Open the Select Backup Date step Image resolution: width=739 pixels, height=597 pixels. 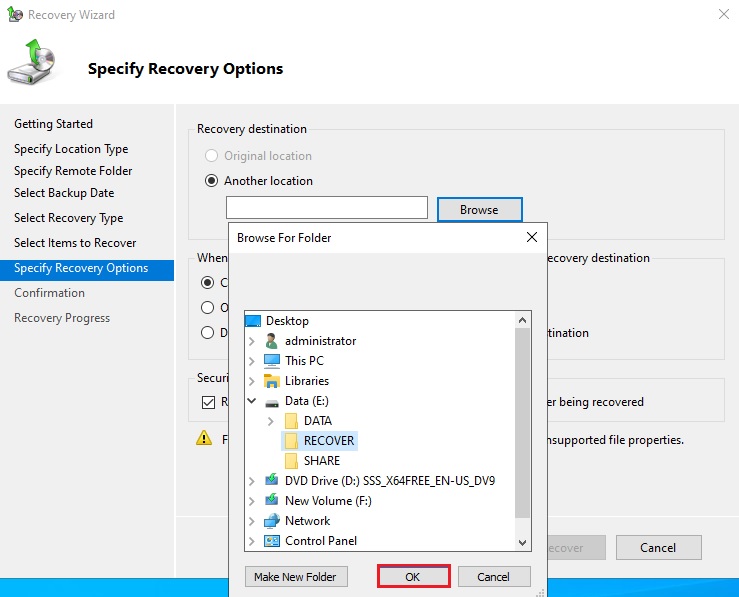(x=64, y=193)
